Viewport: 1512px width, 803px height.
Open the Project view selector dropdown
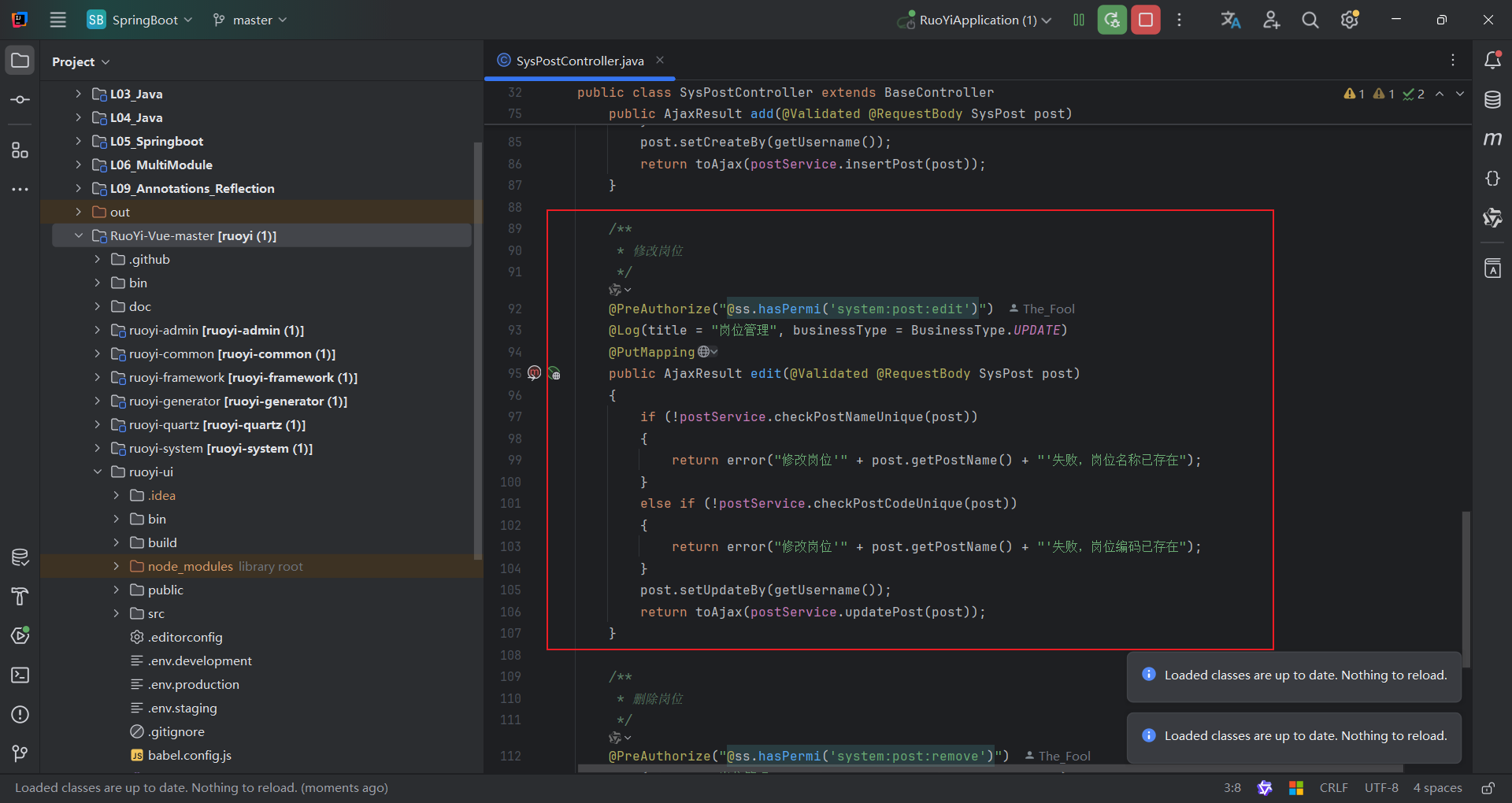point(80,61)
